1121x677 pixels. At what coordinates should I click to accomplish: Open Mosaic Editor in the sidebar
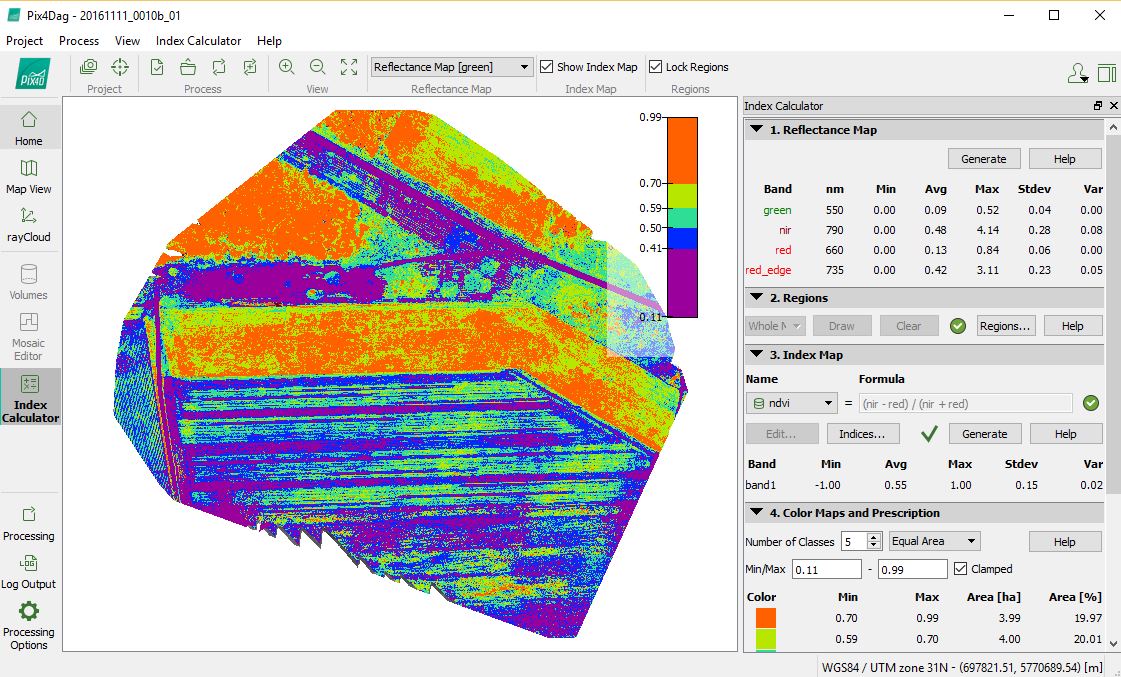click(29, 337)
